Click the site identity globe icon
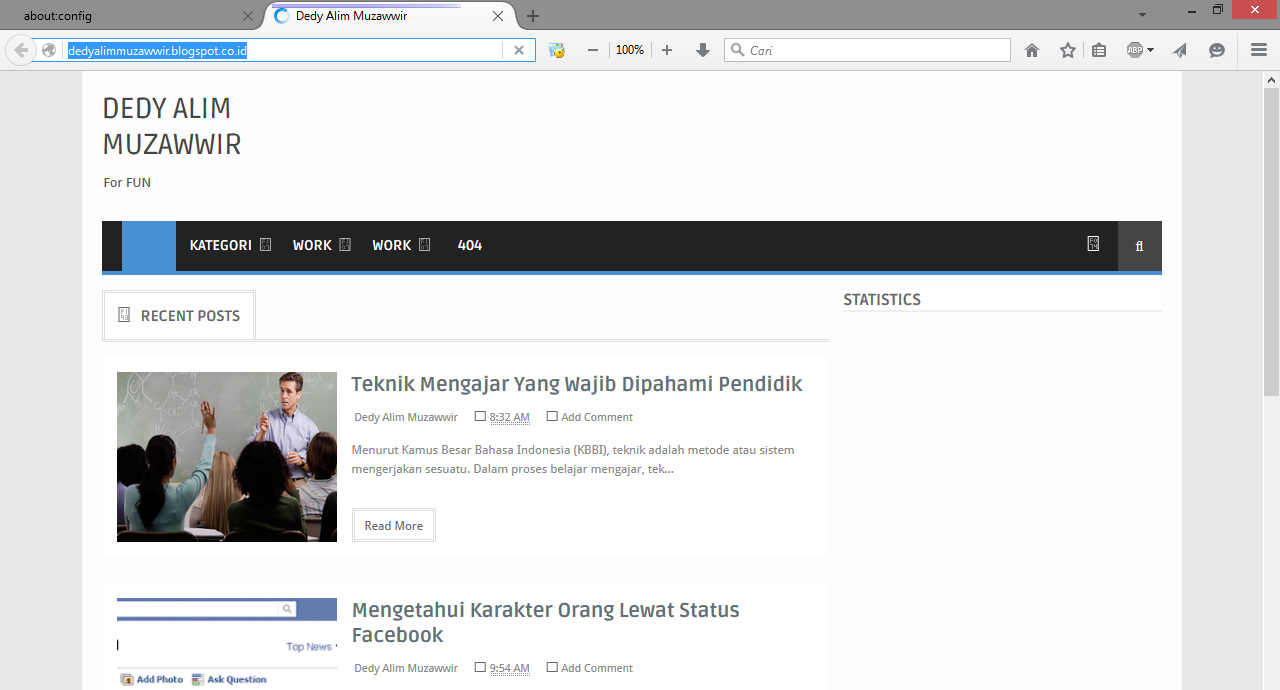The image size is (1280, 690). click(x=49, y=50)
